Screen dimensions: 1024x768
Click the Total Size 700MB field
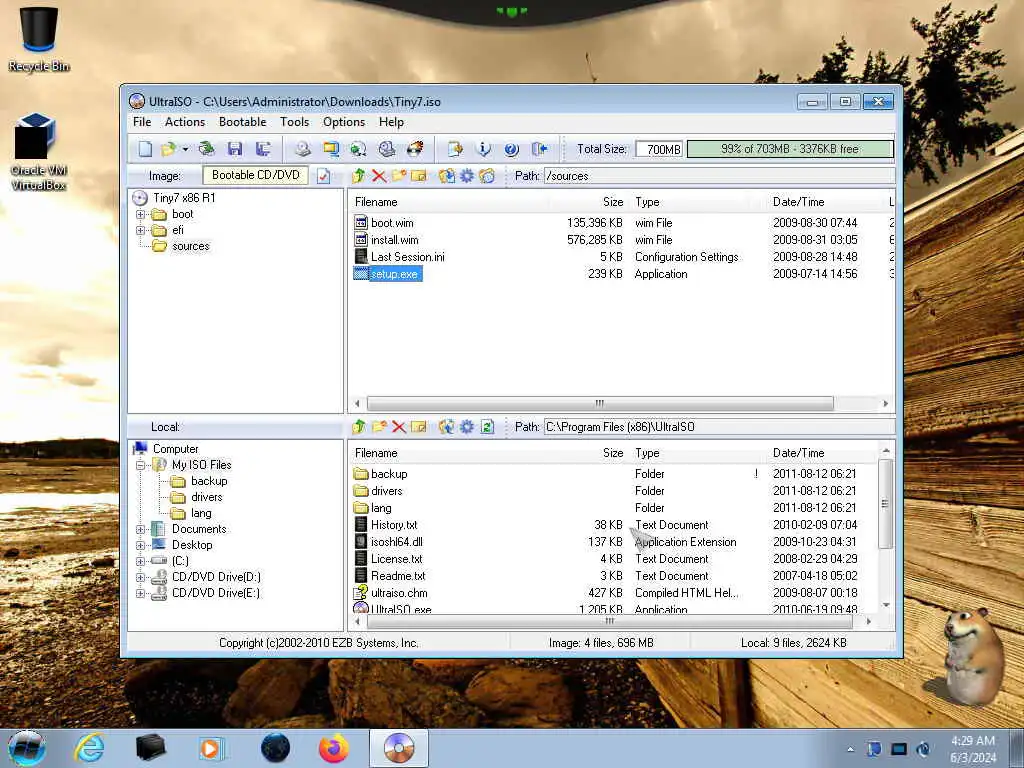pyautogui.click(x=659, y=150)
